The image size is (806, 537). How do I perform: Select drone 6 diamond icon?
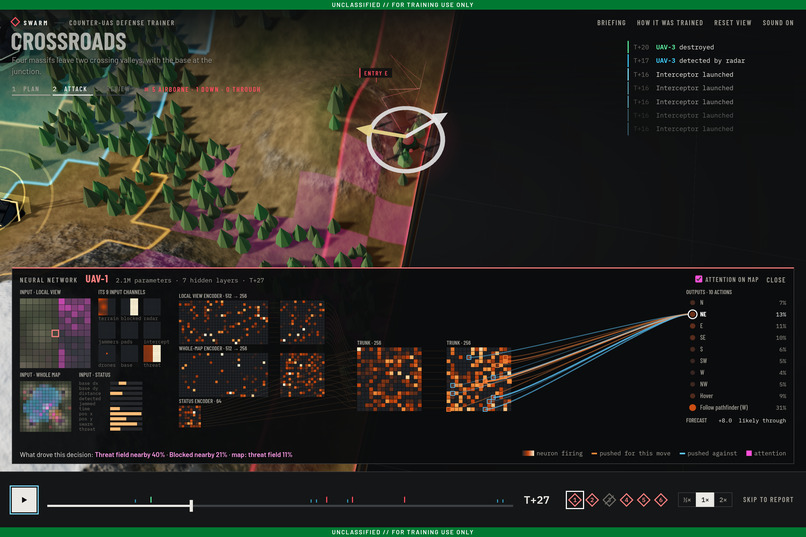point(661,499)
